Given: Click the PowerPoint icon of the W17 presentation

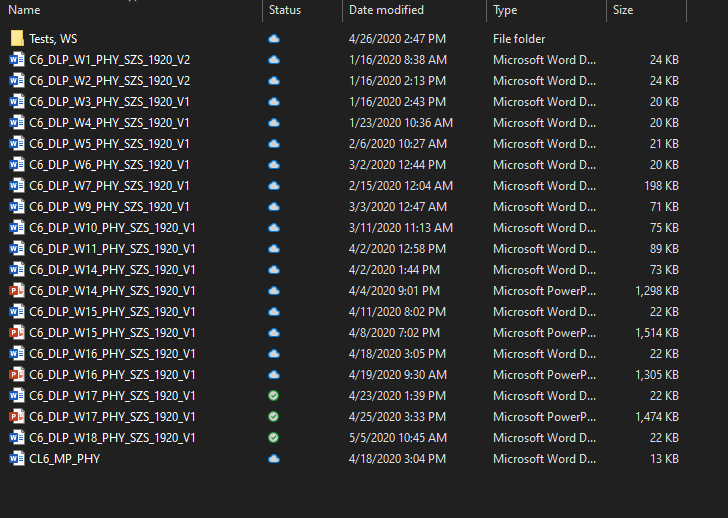Looking at the screenshot, I should pyautogui.click(x=17, y=416).
